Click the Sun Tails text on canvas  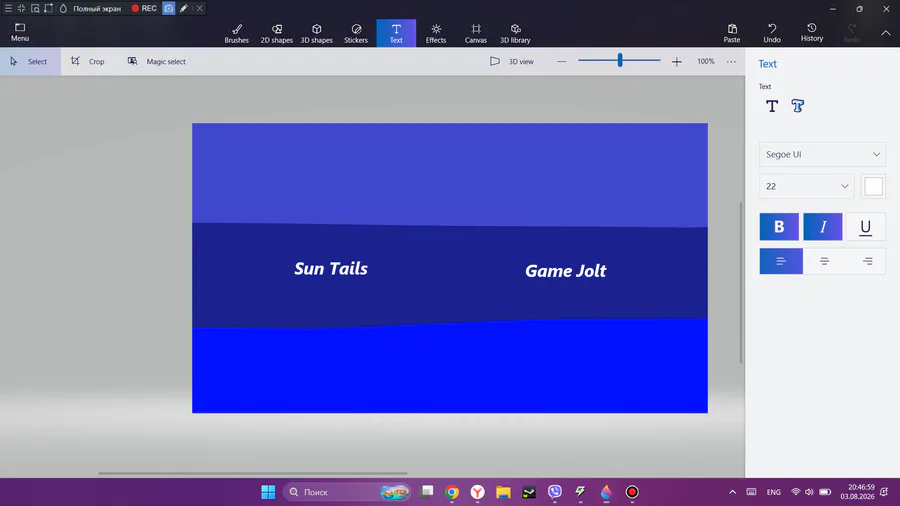(x=331, y=268)
